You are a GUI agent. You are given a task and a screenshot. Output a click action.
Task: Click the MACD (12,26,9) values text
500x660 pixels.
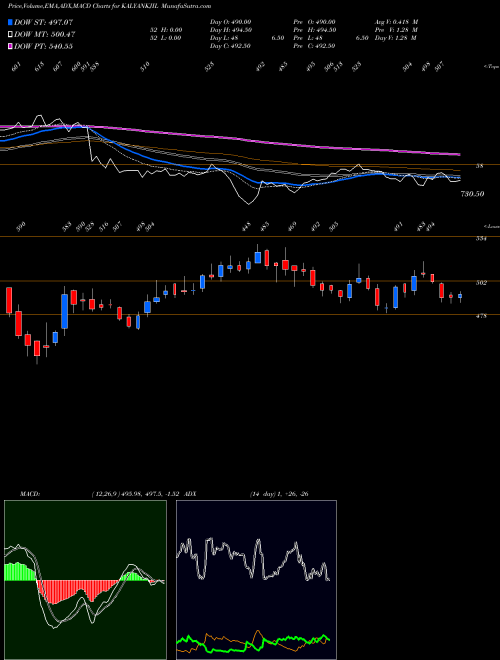(136, 494)
